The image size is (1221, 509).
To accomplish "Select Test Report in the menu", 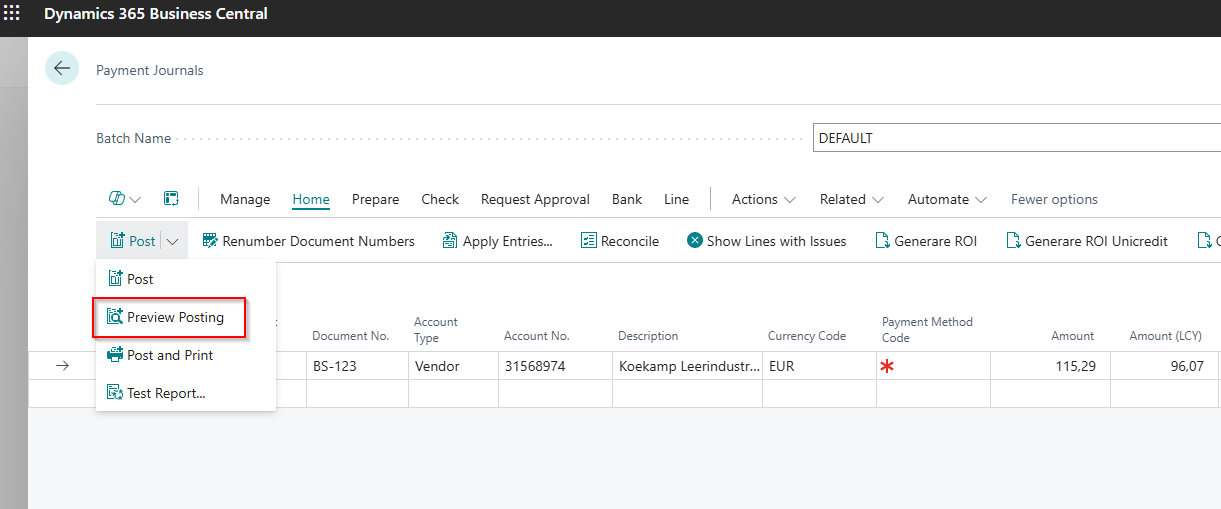I will coord(185,393).
